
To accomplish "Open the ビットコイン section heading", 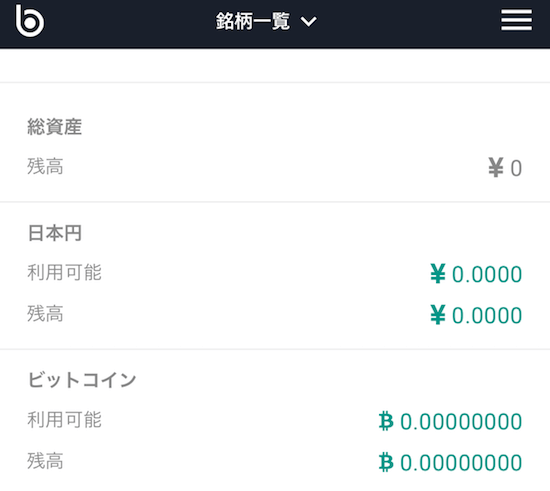I will [x=82, y=380].
